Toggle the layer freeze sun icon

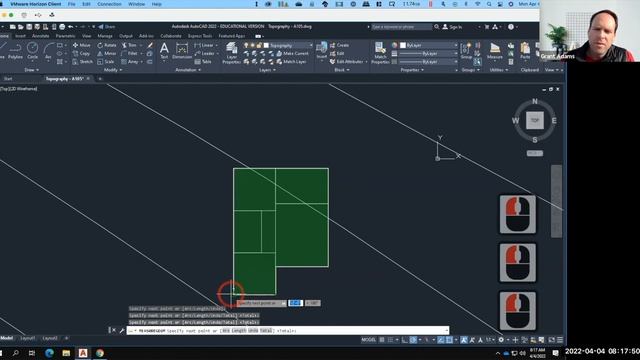pos(253,45)
